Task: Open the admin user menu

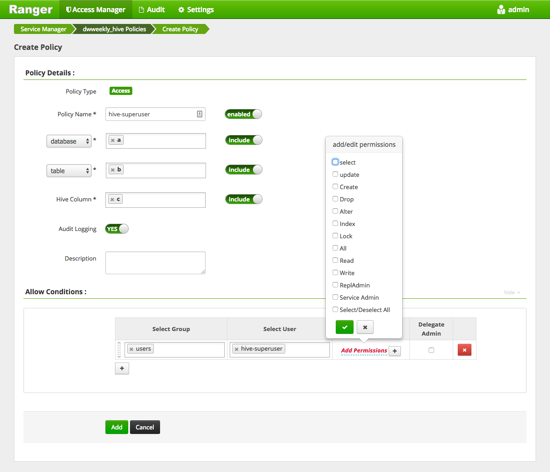Action: [x=513, y=9]
